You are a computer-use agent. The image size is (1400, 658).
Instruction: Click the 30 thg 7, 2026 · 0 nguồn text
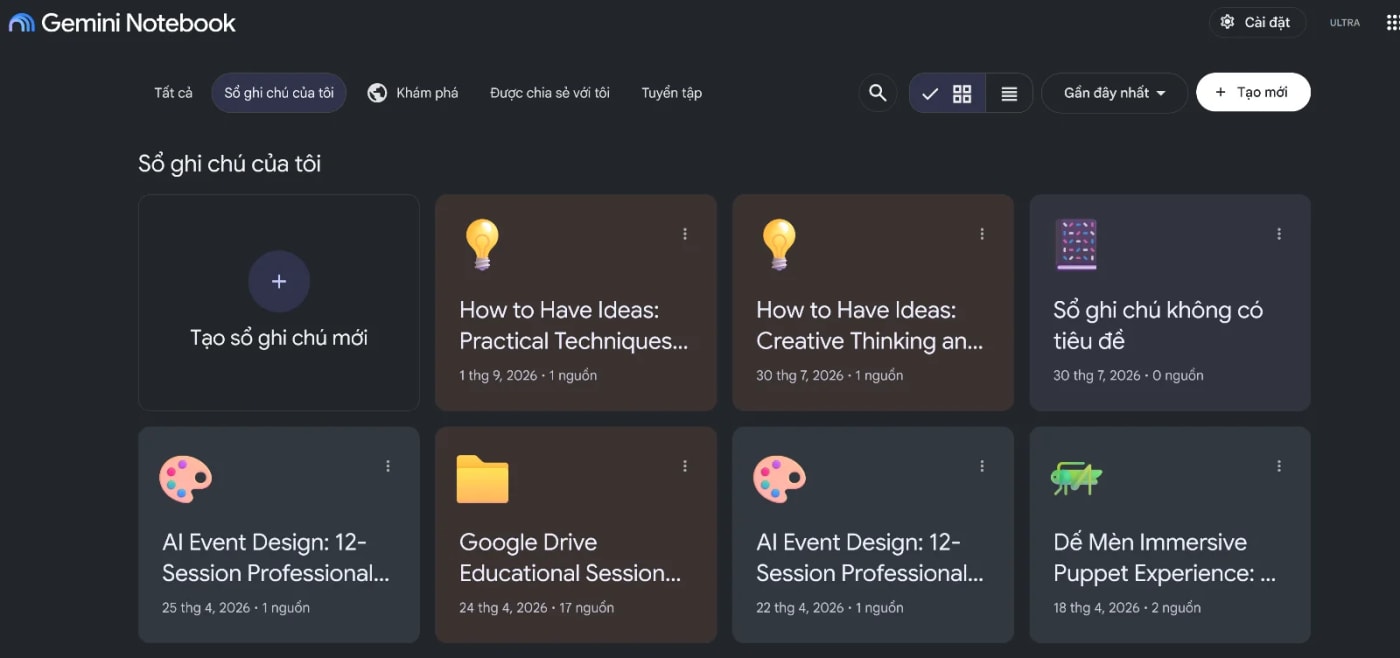coord(1128,376)
